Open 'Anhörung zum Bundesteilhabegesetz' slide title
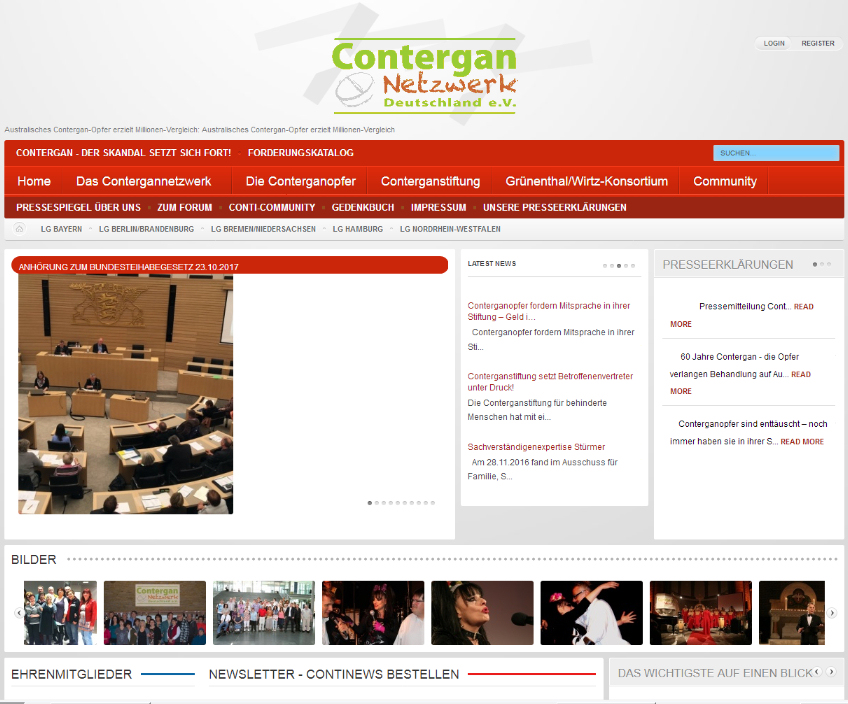Screen dimensions: 848x704 (x=128, y=267)
